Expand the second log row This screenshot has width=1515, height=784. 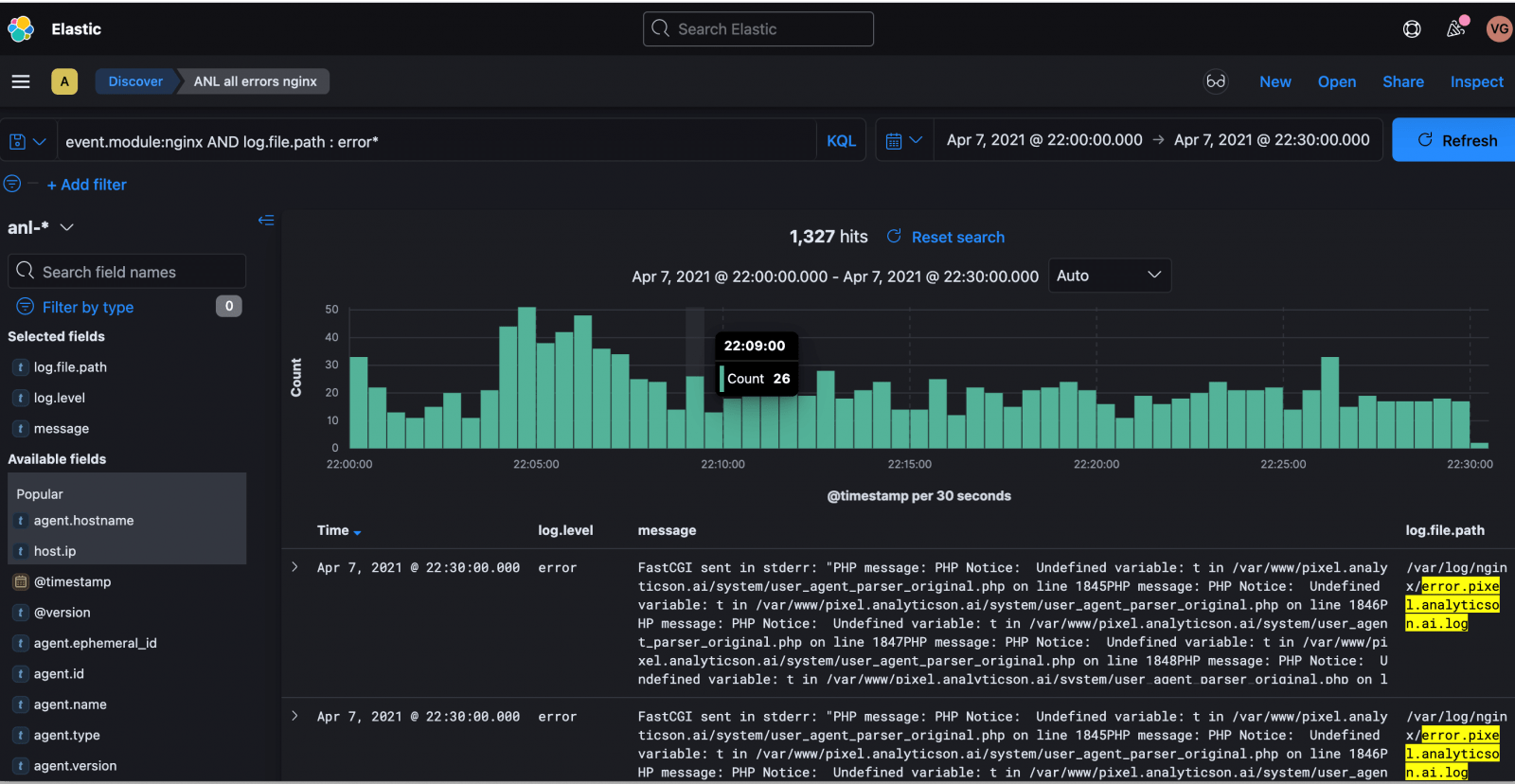294,716
